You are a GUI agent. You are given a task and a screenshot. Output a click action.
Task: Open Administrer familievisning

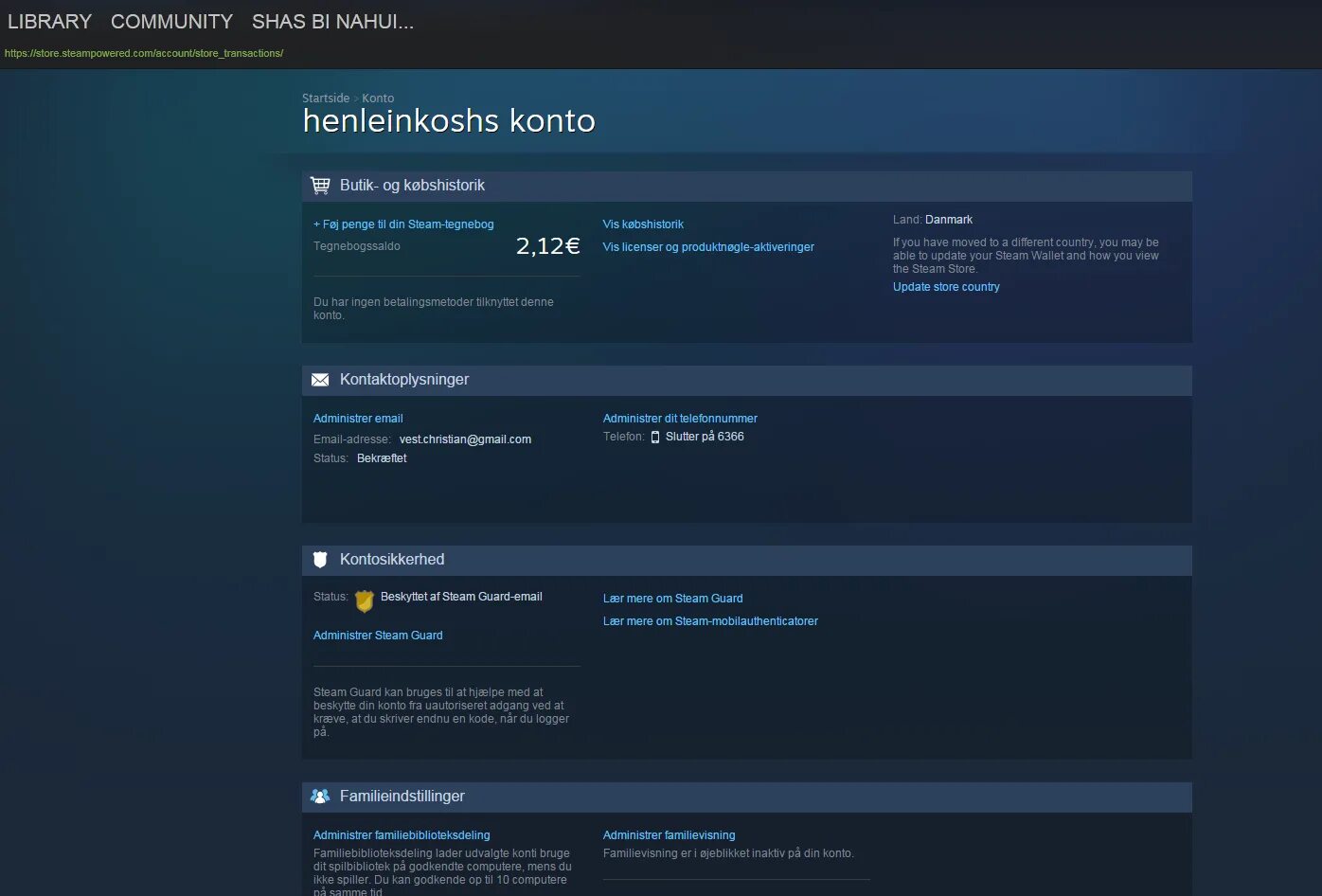(x=669, y=835)
